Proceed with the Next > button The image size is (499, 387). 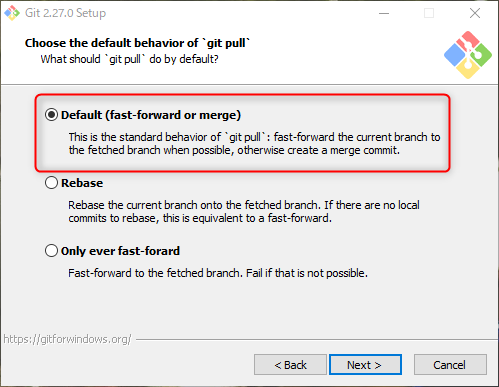365,365
